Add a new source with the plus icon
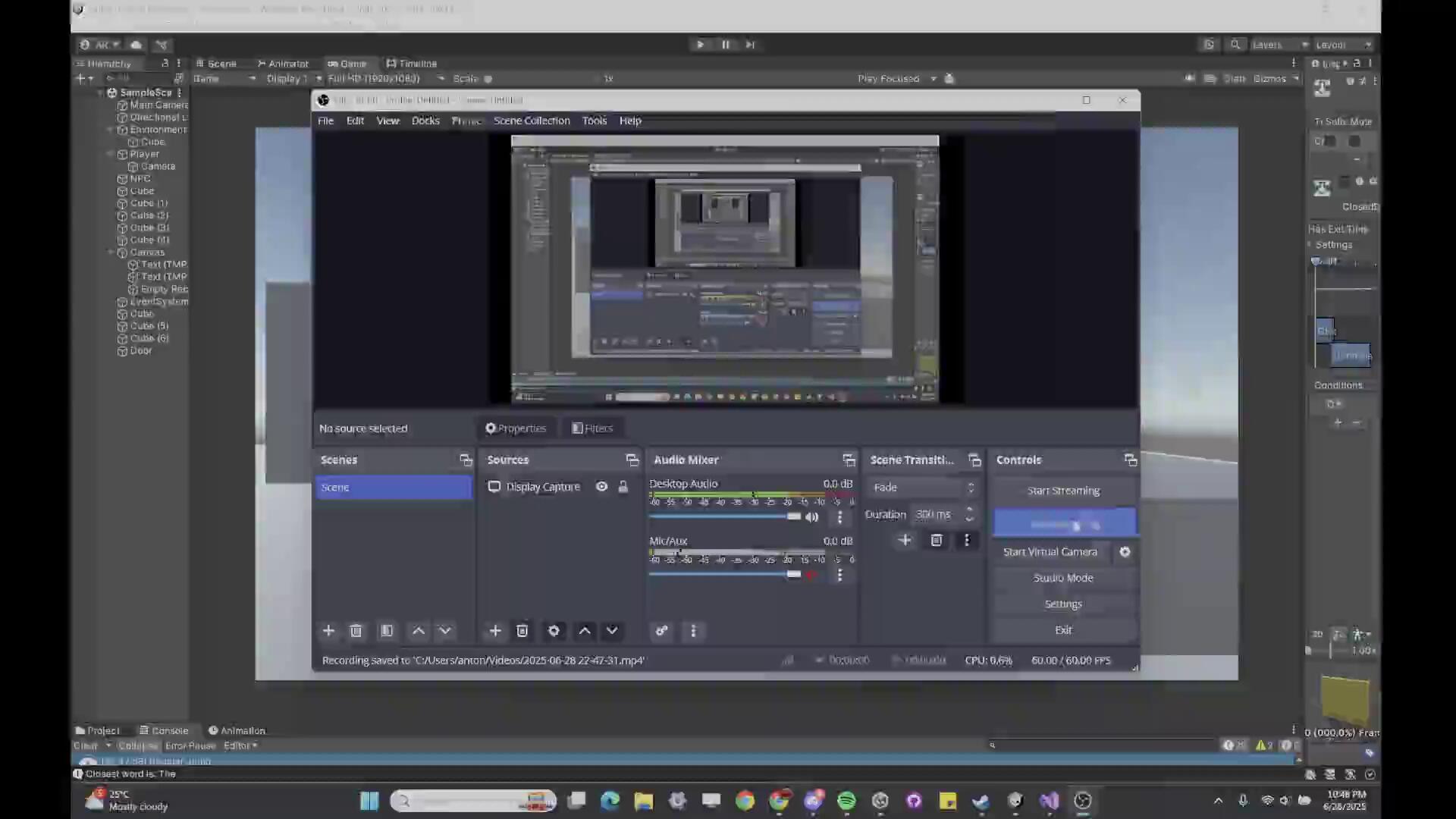 495,630
